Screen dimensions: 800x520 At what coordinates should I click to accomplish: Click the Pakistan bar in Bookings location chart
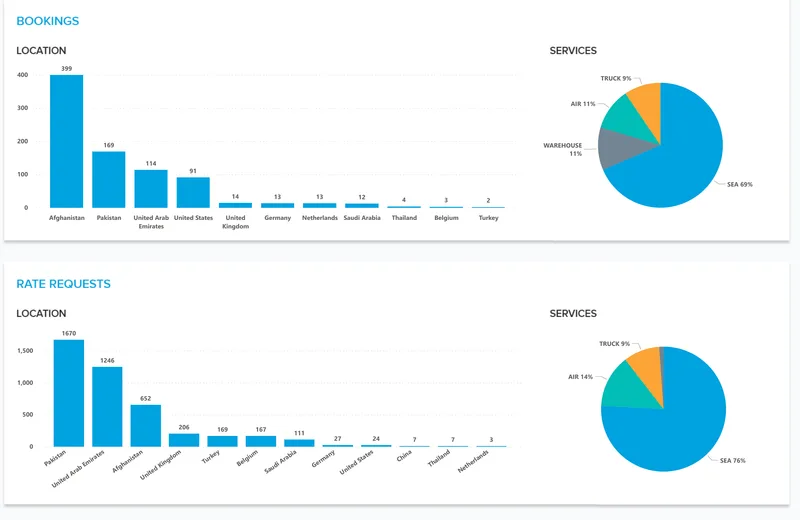109,180
